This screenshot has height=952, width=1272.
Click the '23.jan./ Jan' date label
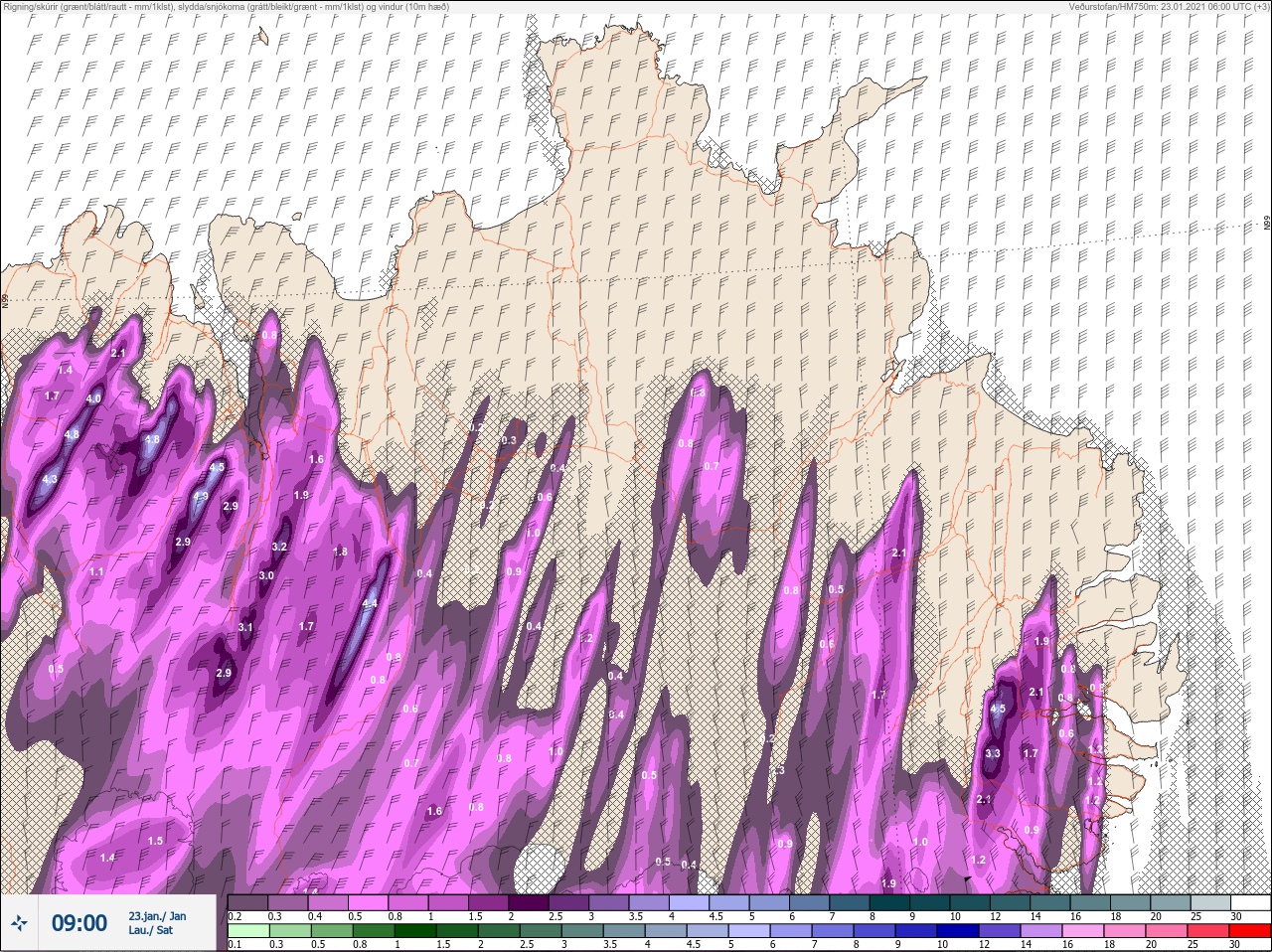pos(157,915)
